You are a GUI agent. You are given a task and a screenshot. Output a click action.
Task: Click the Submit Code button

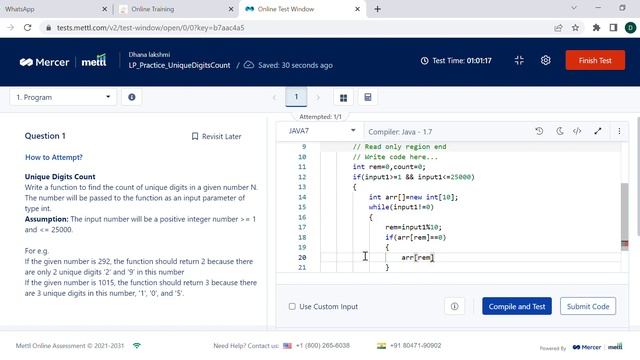pyautogui.click(x=588, y=306)
